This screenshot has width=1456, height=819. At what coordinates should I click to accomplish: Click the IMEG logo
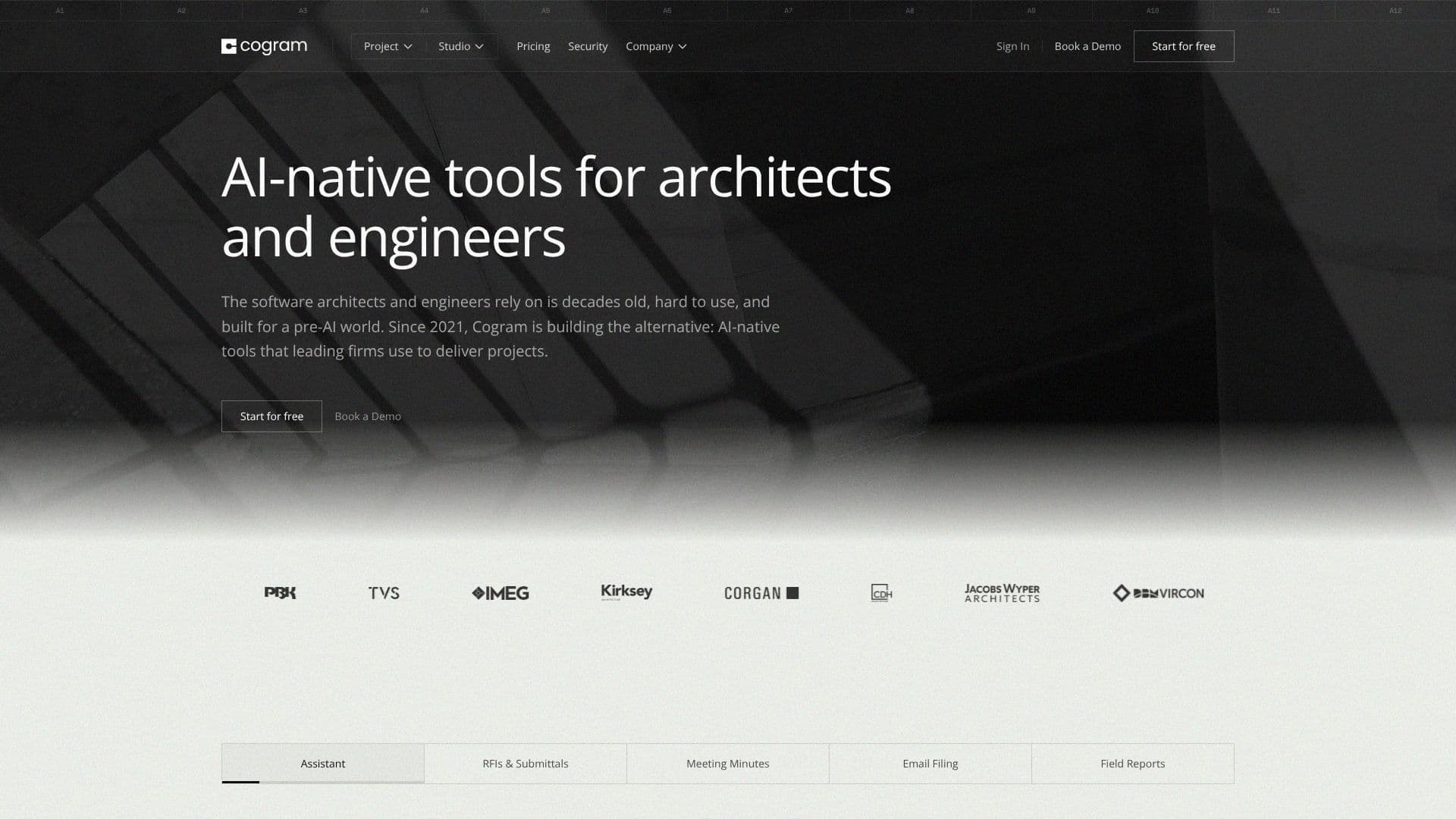point(500,593)
